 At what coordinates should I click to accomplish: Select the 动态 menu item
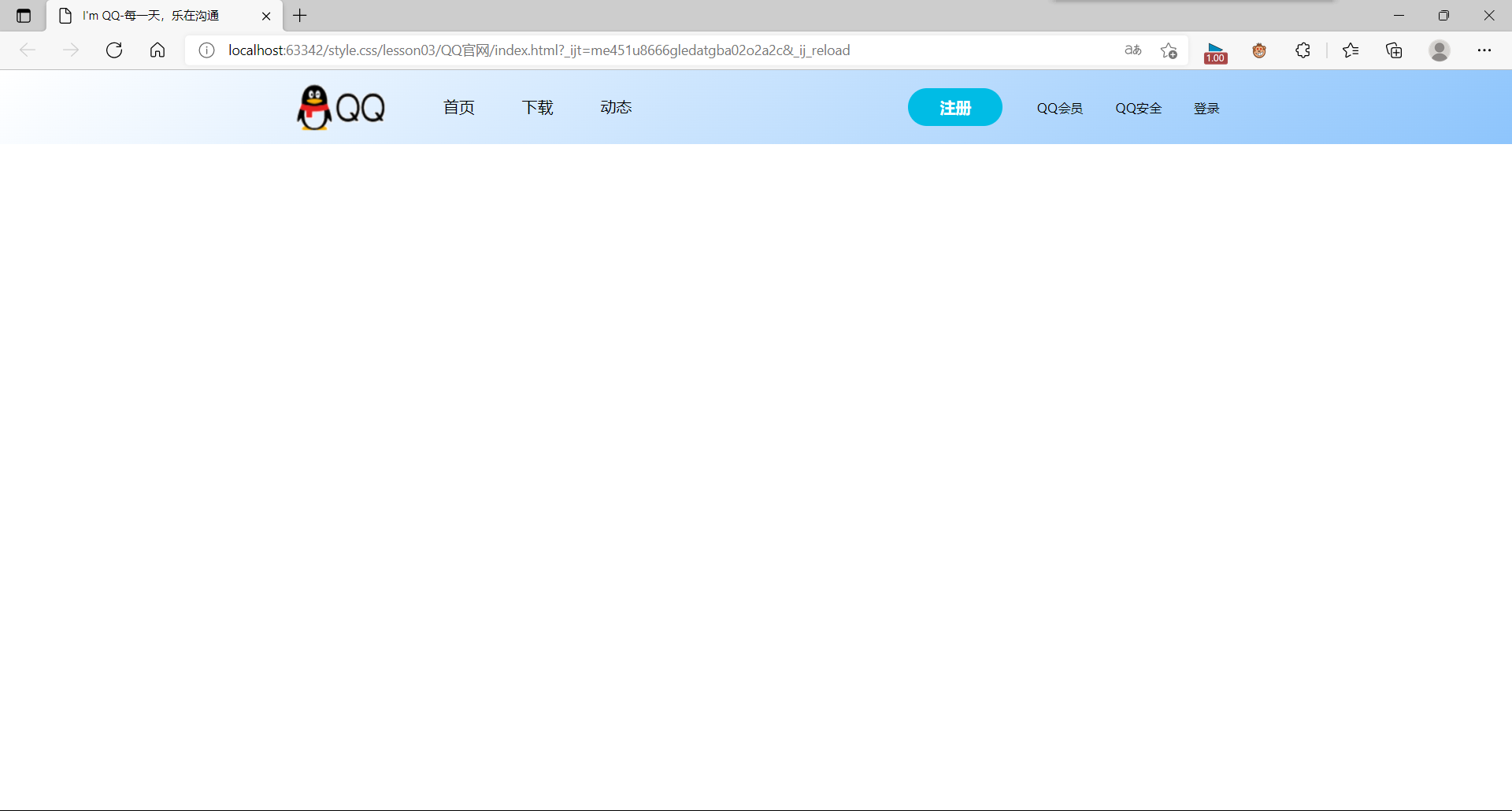(x=616, y=107)
